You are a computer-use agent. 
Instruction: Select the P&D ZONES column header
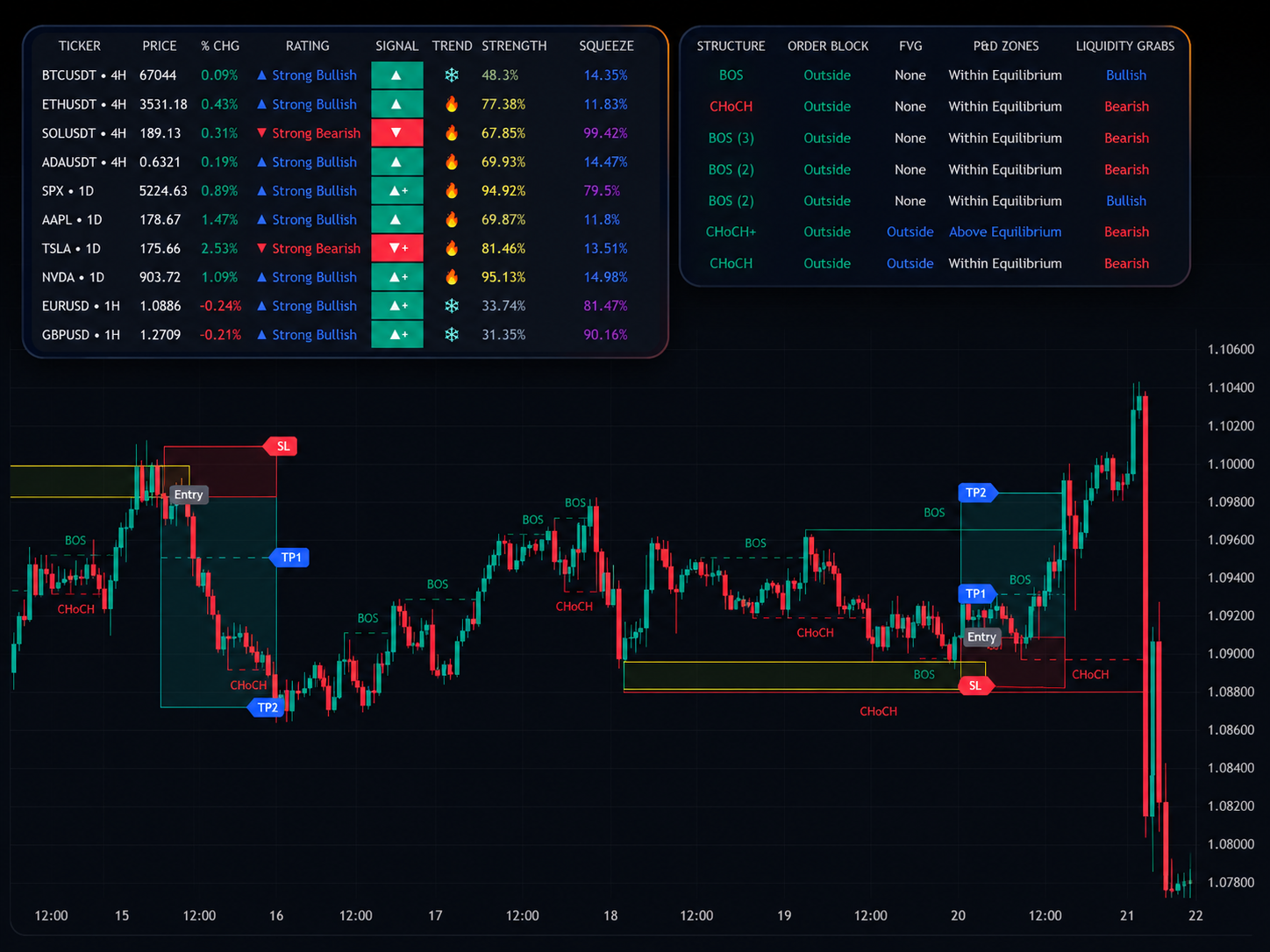pyautogui.click(x=1006, y=46)
